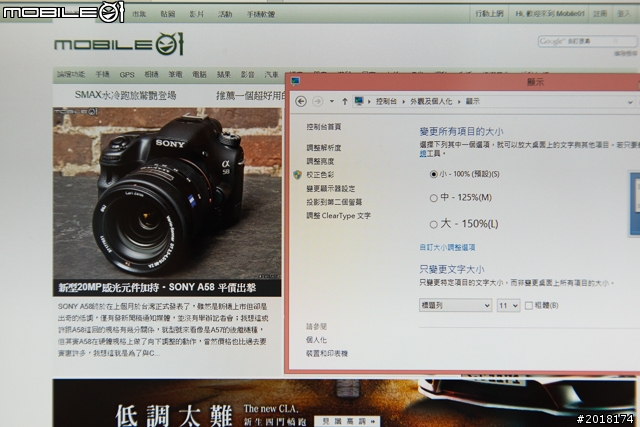Open 調整解析度 in the left pane
Viewport: 640px width, 427px height.
[x=324, y=148]
